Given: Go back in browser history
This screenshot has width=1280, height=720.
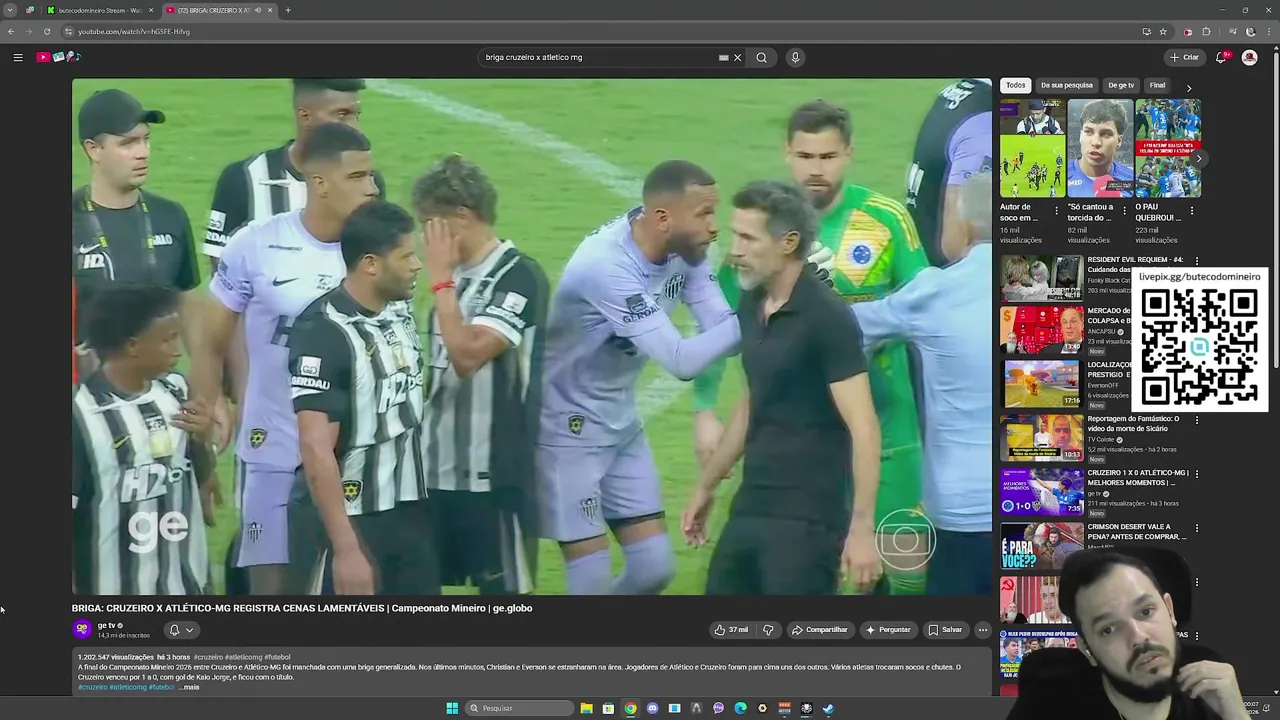Looking at the screenshot, I should coord(11,31).
